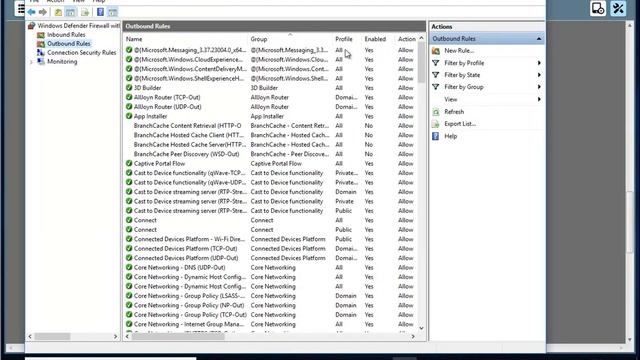Click the blue Help toolbar icon
The image size is (640, 360).
pyautogui.click(x=100, y=12)
